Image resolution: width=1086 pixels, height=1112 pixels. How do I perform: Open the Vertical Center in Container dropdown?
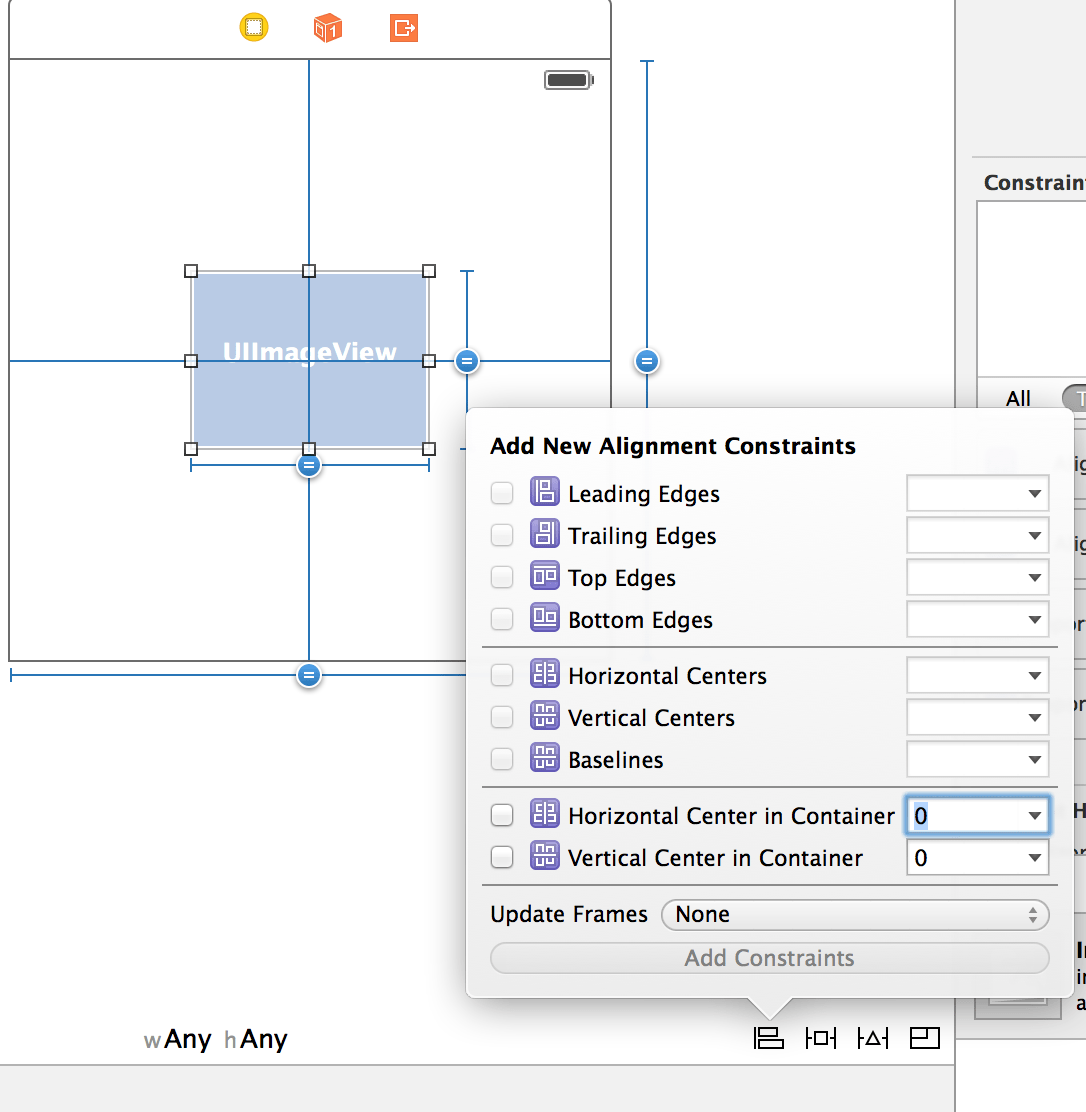[x=1034, y=857]
